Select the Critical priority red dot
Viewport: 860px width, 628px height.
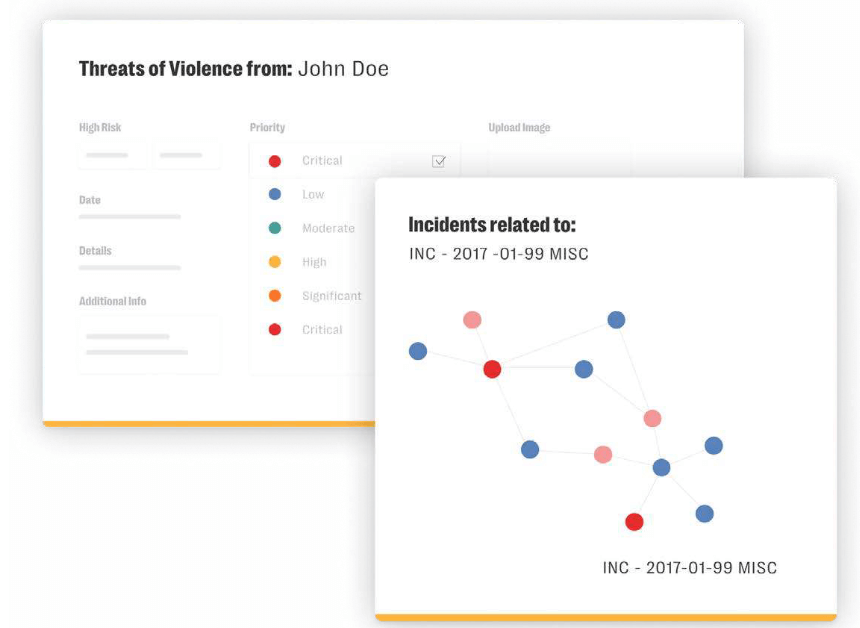point(274,160)
